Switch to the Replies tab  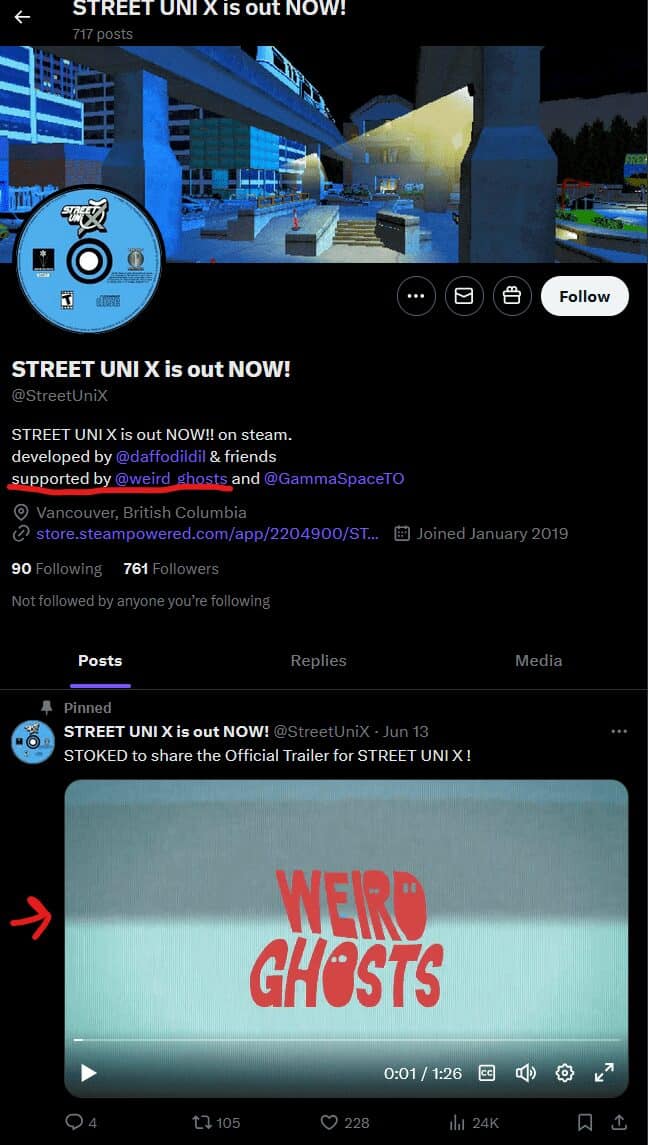point(319,661)
